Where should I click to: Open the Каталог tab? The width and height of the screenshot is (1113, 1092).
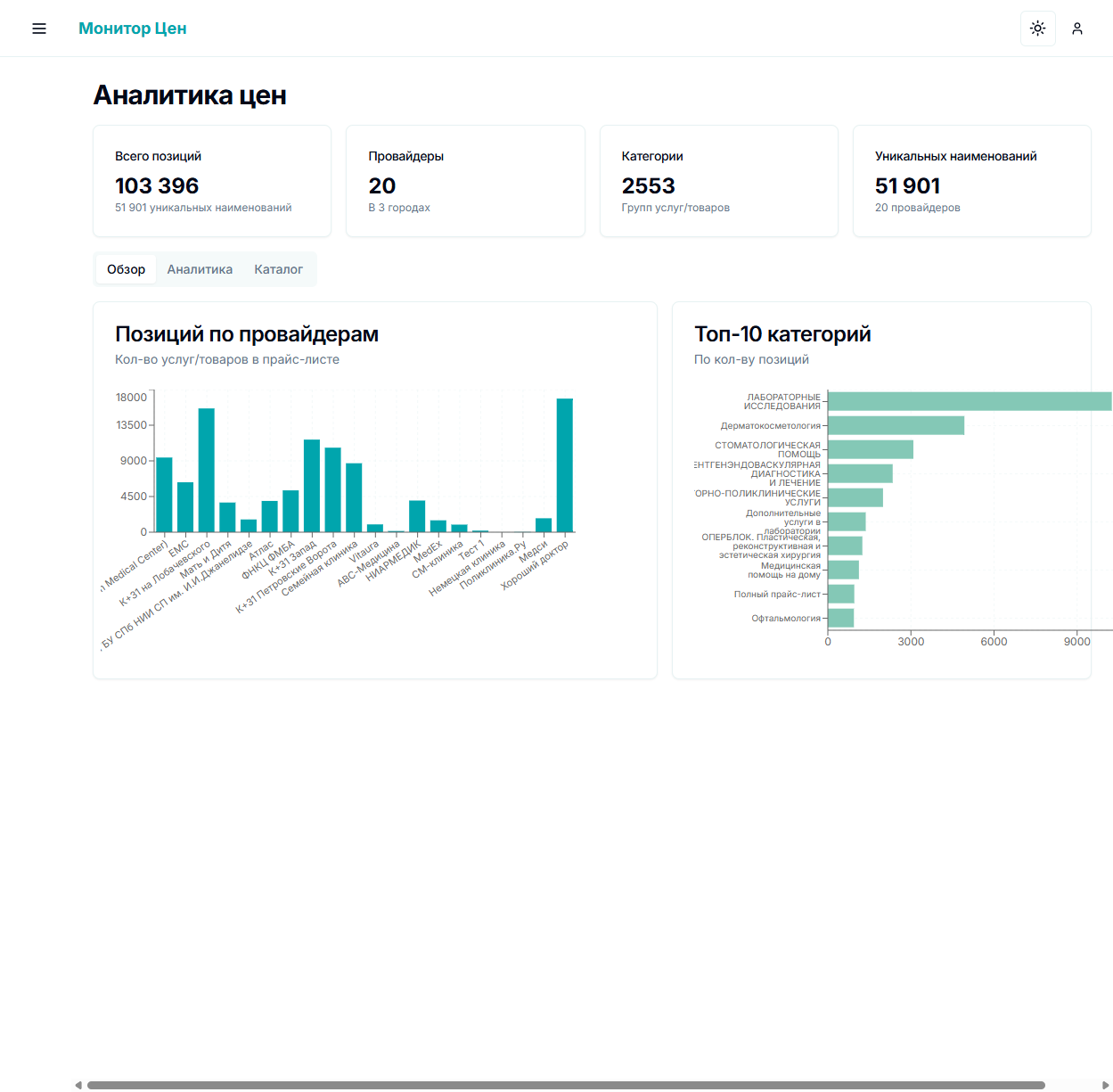tap(278, 269)
